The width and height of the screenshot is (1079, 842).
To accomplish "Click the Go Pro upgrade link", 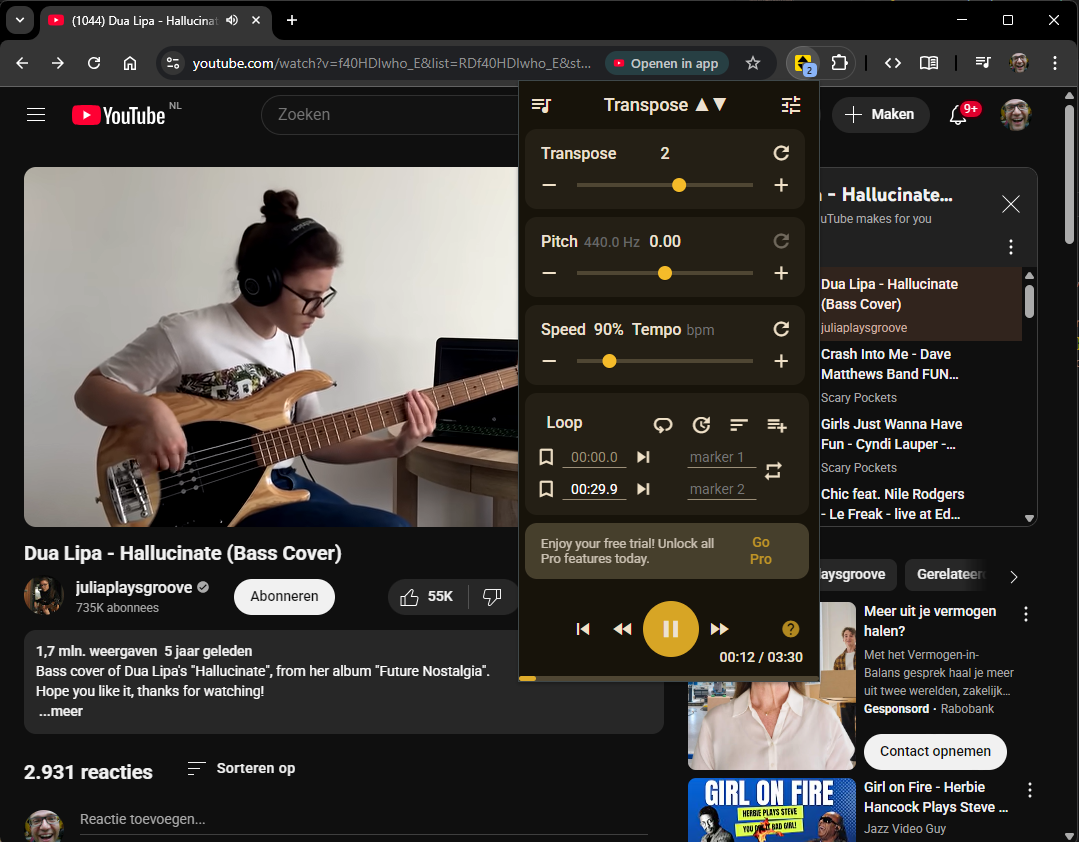I will click(x=761, y=551).
